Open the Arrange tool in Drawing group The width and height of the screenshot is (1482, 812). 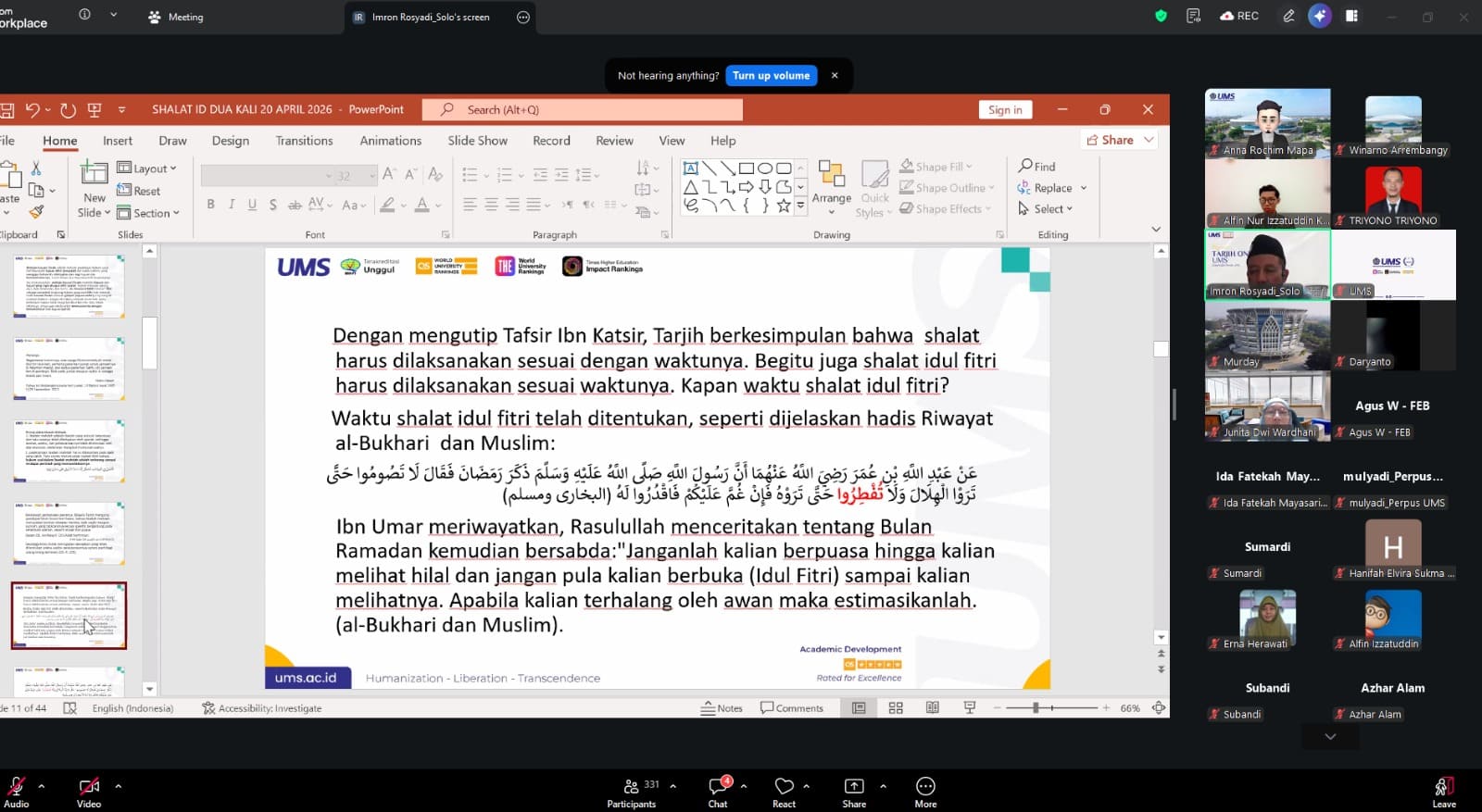pyautogui.click(x=831, y=189)
